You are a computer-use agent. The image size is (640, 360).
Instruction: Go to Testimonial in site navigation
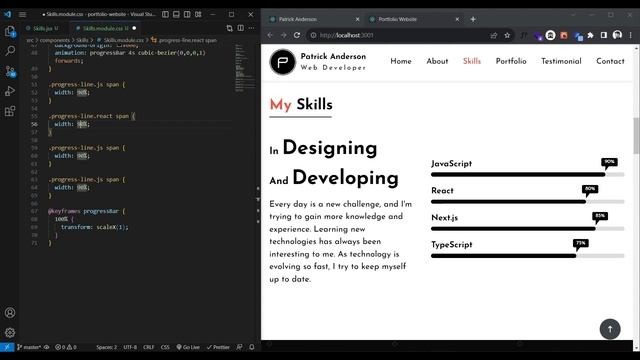point(561,61)
